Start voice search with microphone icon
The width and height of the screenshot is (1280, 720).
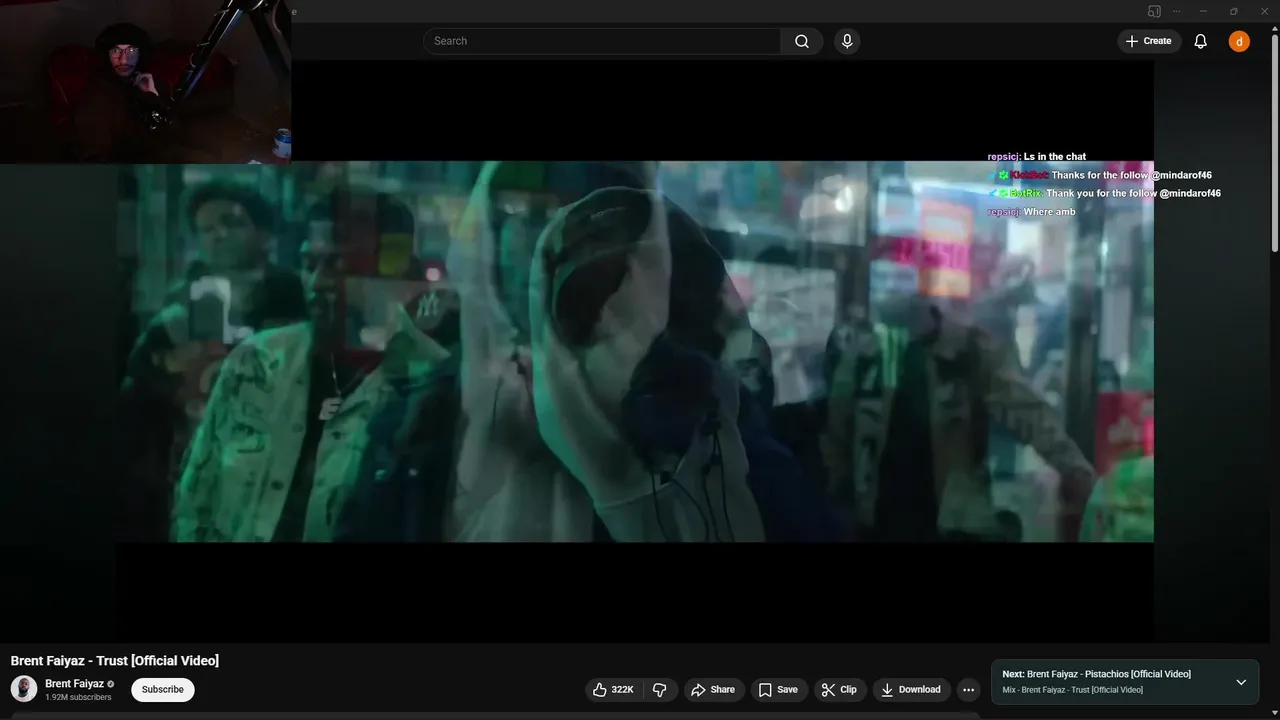(847, 41)
